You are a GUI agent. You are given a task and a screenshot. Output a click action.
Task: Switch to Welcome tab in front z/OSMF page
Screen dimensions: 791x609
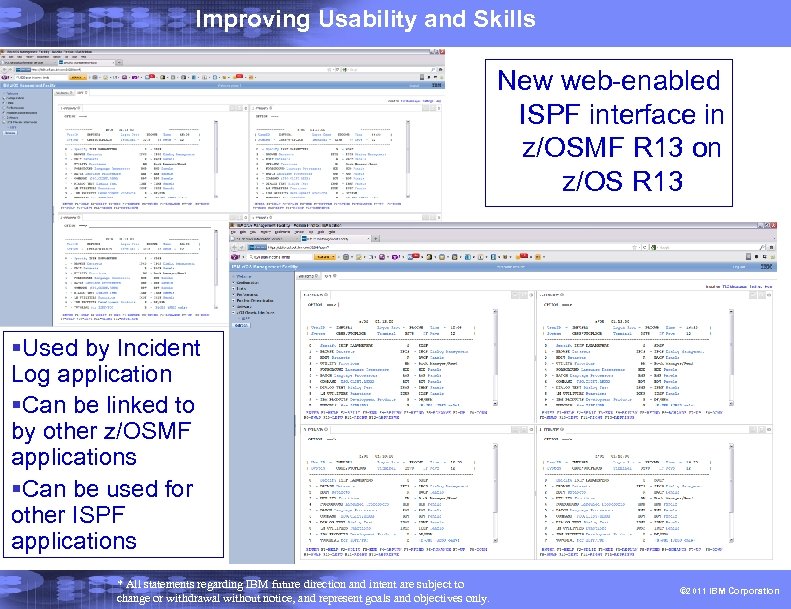click(309, 276)
